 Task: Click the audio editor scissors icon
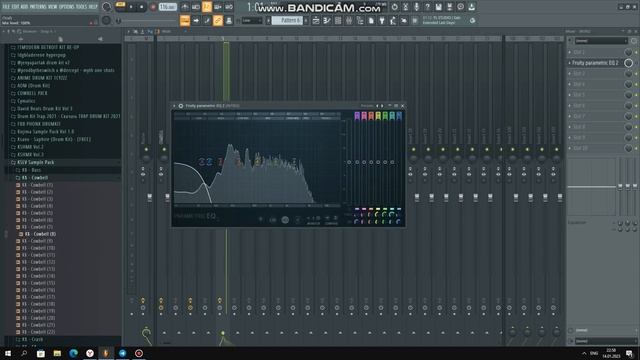point(406,7)
